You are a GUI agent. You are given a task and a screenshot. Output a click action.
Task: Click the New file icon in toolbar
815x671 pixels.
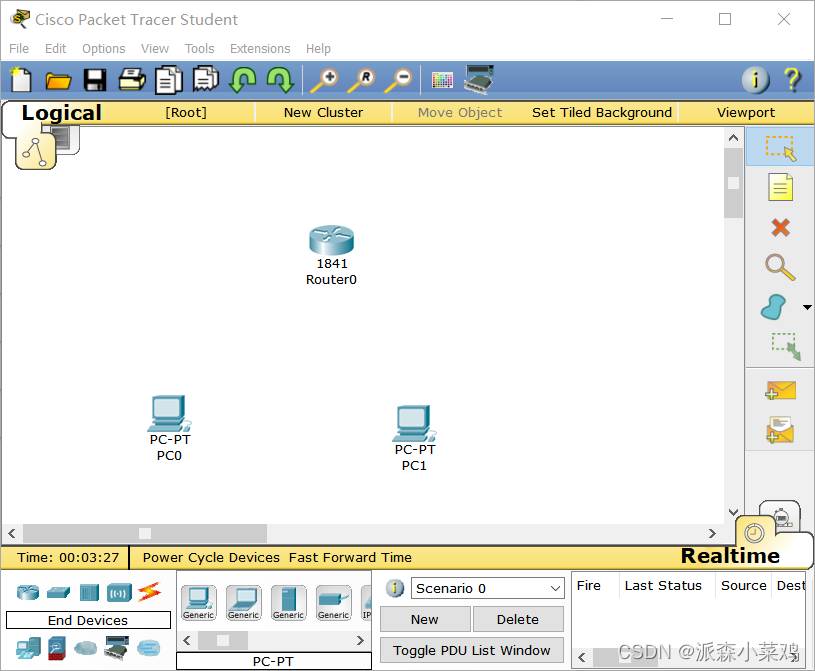click(x=21, y=80)
